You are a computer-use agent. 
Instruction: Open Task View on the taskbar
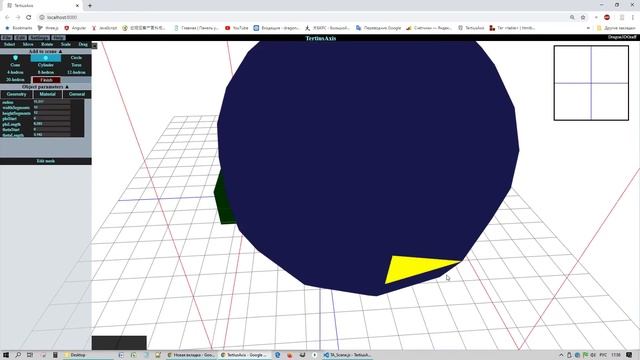pyautogui.click(x=30, y=355)
